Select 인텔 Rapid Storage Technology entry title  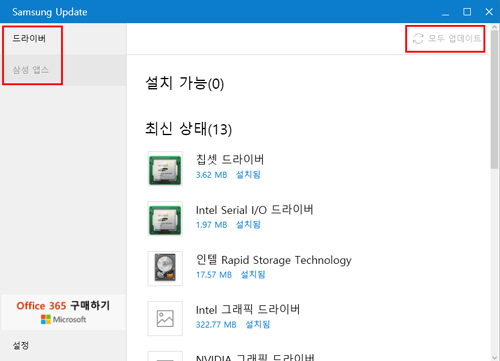click(274, 260)
